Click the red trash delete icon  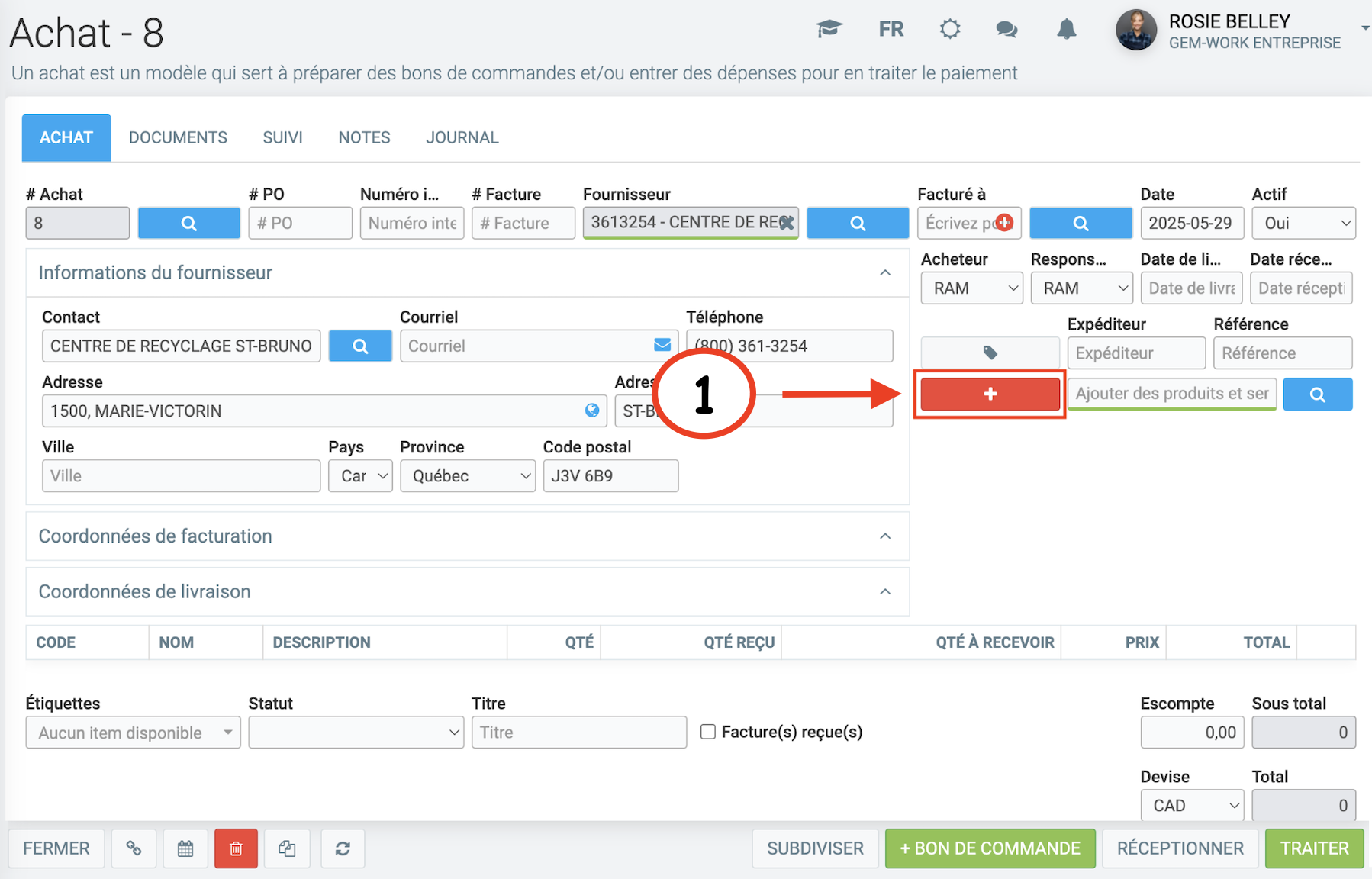click(x=236, y=848)
